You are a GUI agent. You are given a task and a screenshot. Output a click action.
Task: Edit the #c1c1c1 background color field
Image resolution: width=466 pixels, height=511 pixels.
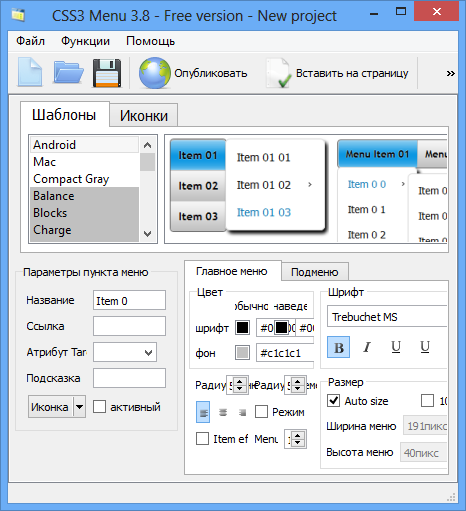[x=285, y=353]
